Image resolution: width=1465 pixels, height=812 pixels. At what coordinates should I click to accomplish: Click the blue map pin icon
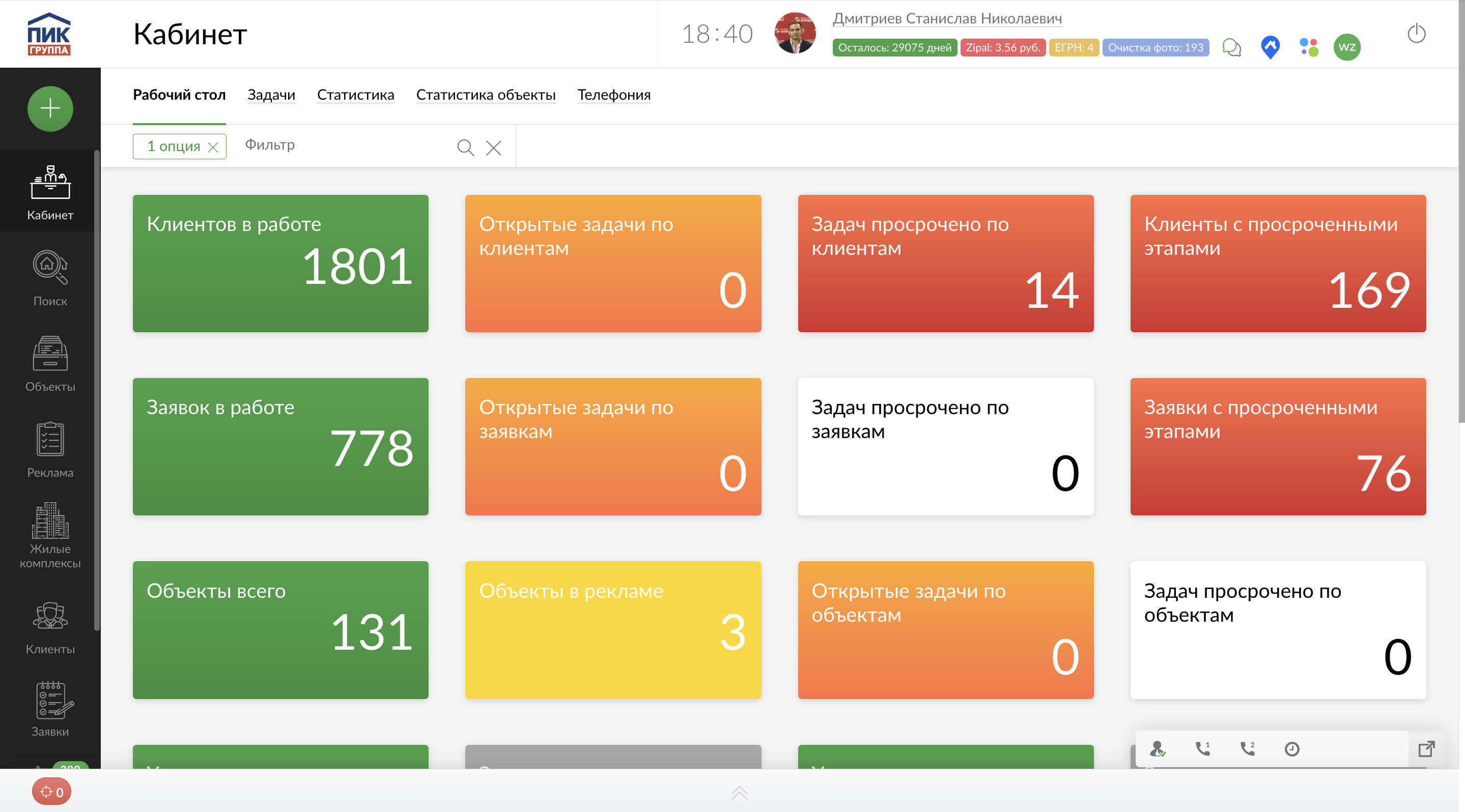pos(1270,47)
